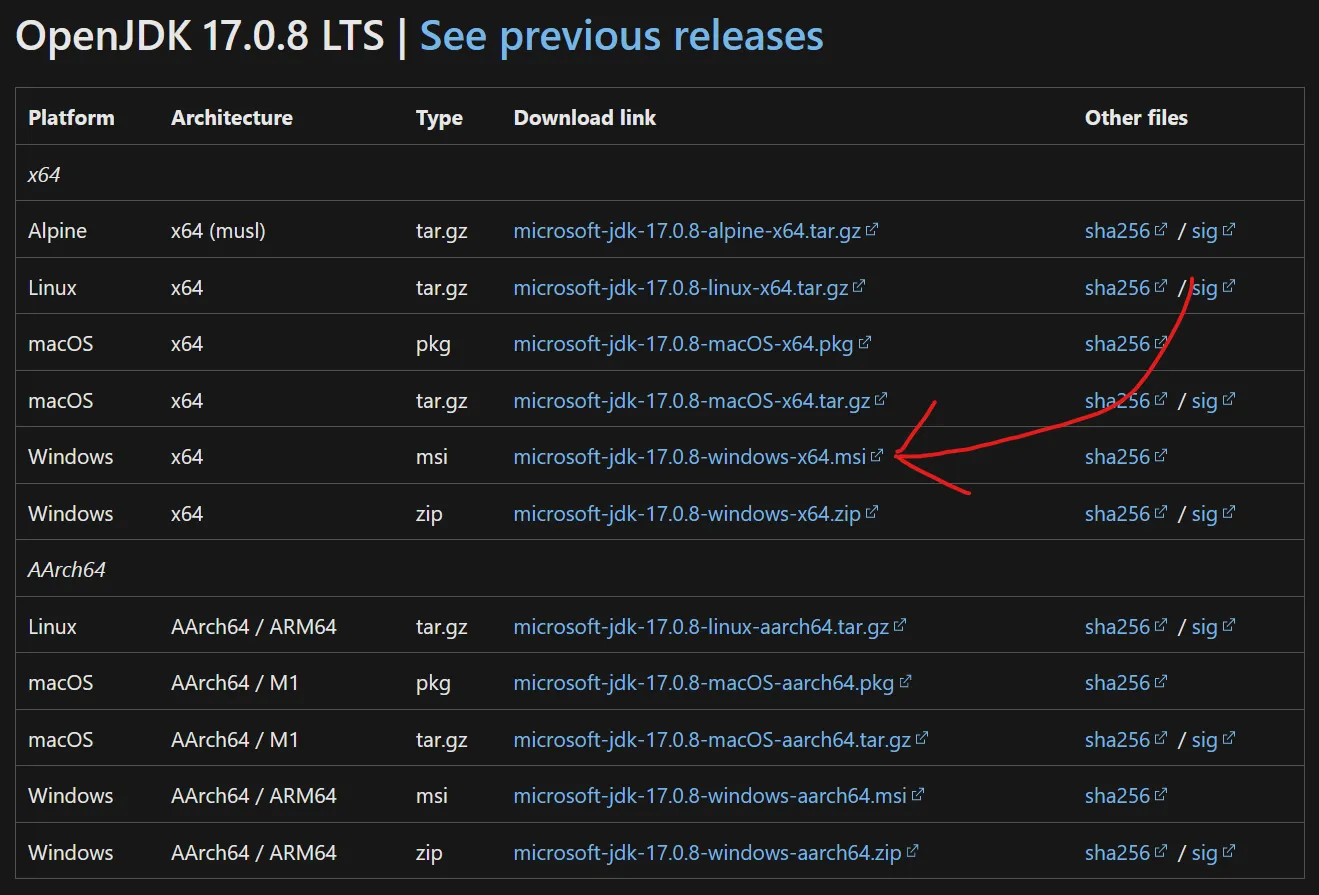Download microsoft-jdk-17.0.8-alpine-x64.tar.gz
Viewport: 1319px width, 895px height.
coord(685,230)
